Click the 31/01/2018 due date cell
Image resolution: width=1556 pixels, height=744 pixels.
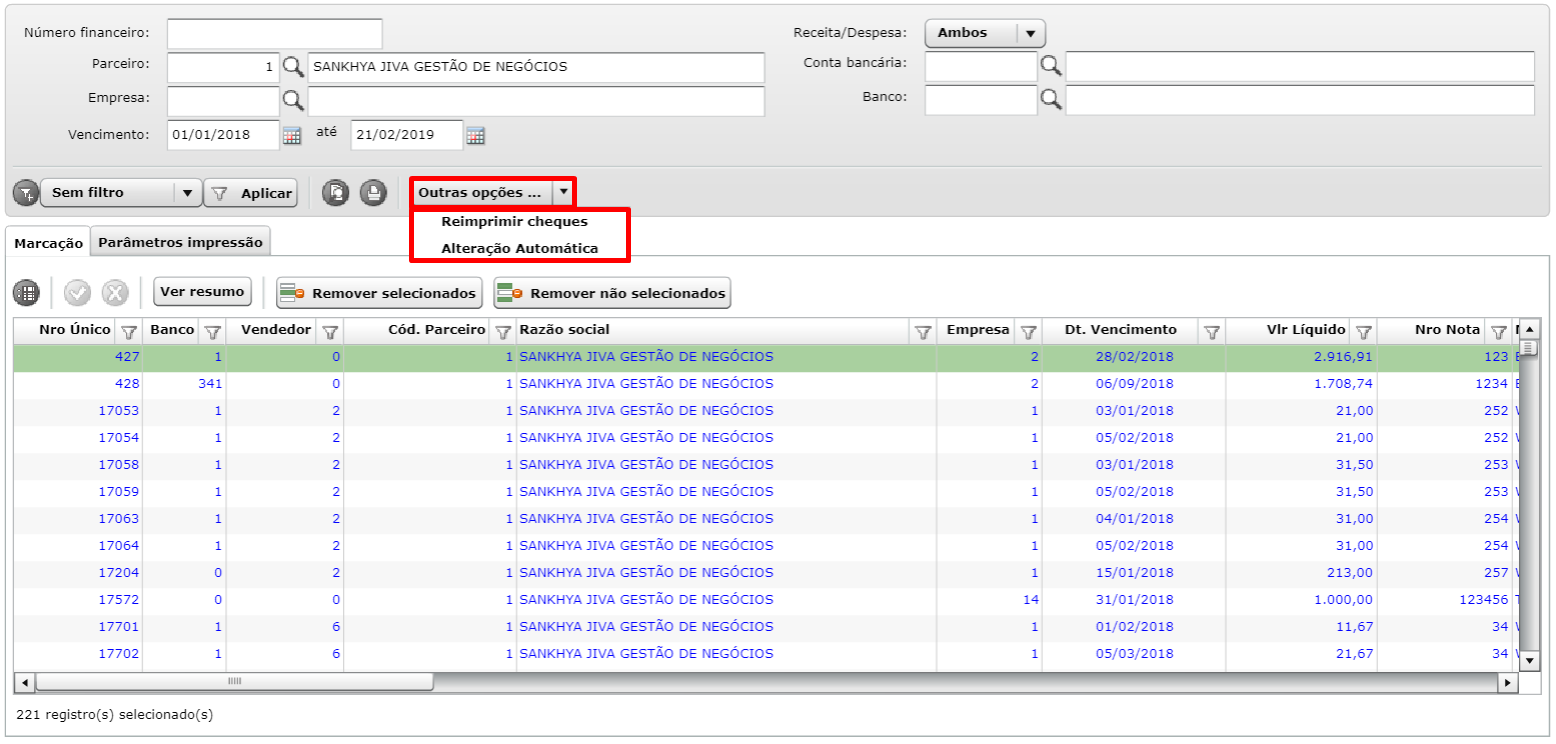(x=1133, y=600)
